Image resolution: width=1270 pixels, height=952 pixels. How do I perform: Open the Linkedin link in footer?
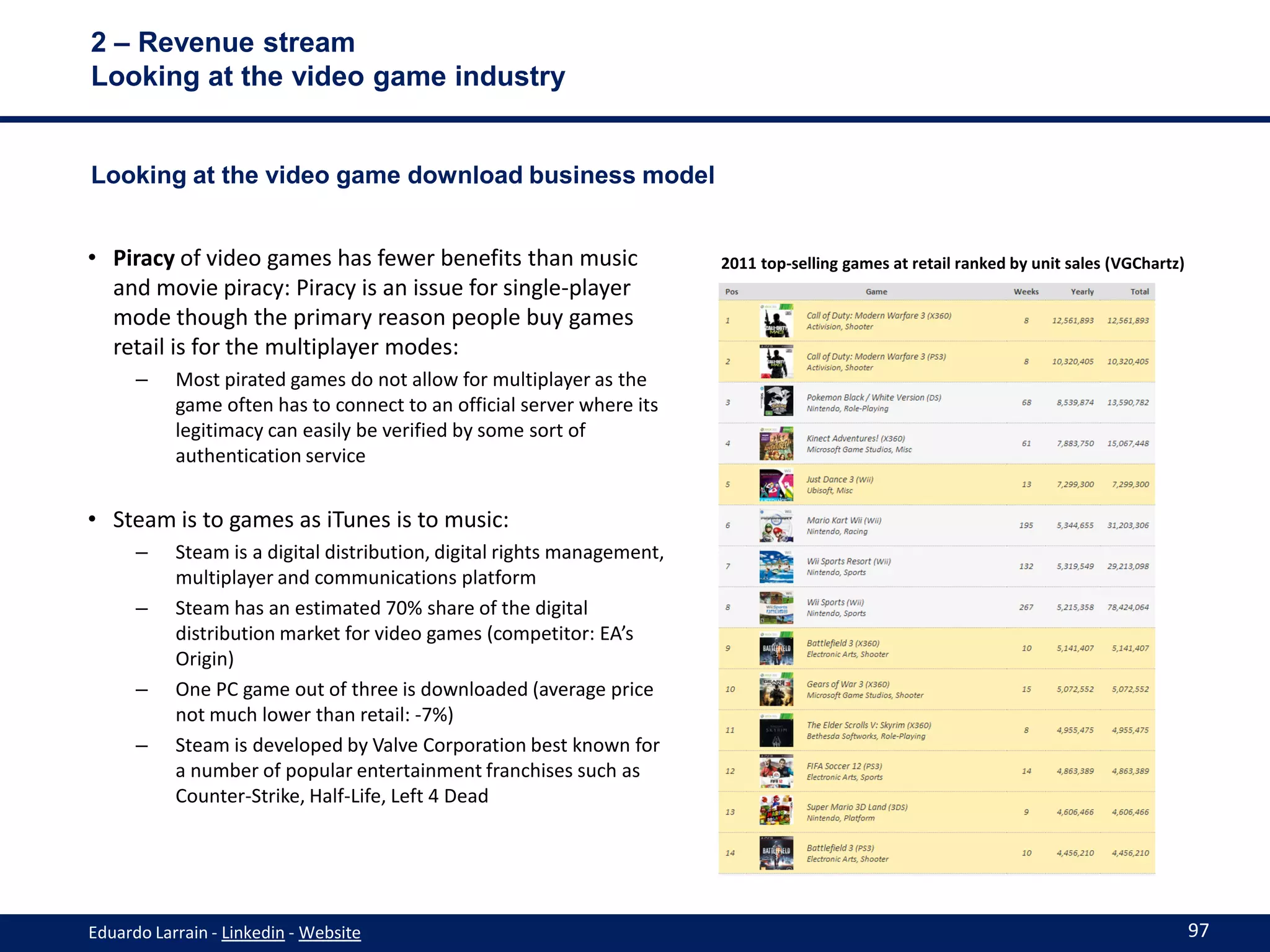[253, 932]
